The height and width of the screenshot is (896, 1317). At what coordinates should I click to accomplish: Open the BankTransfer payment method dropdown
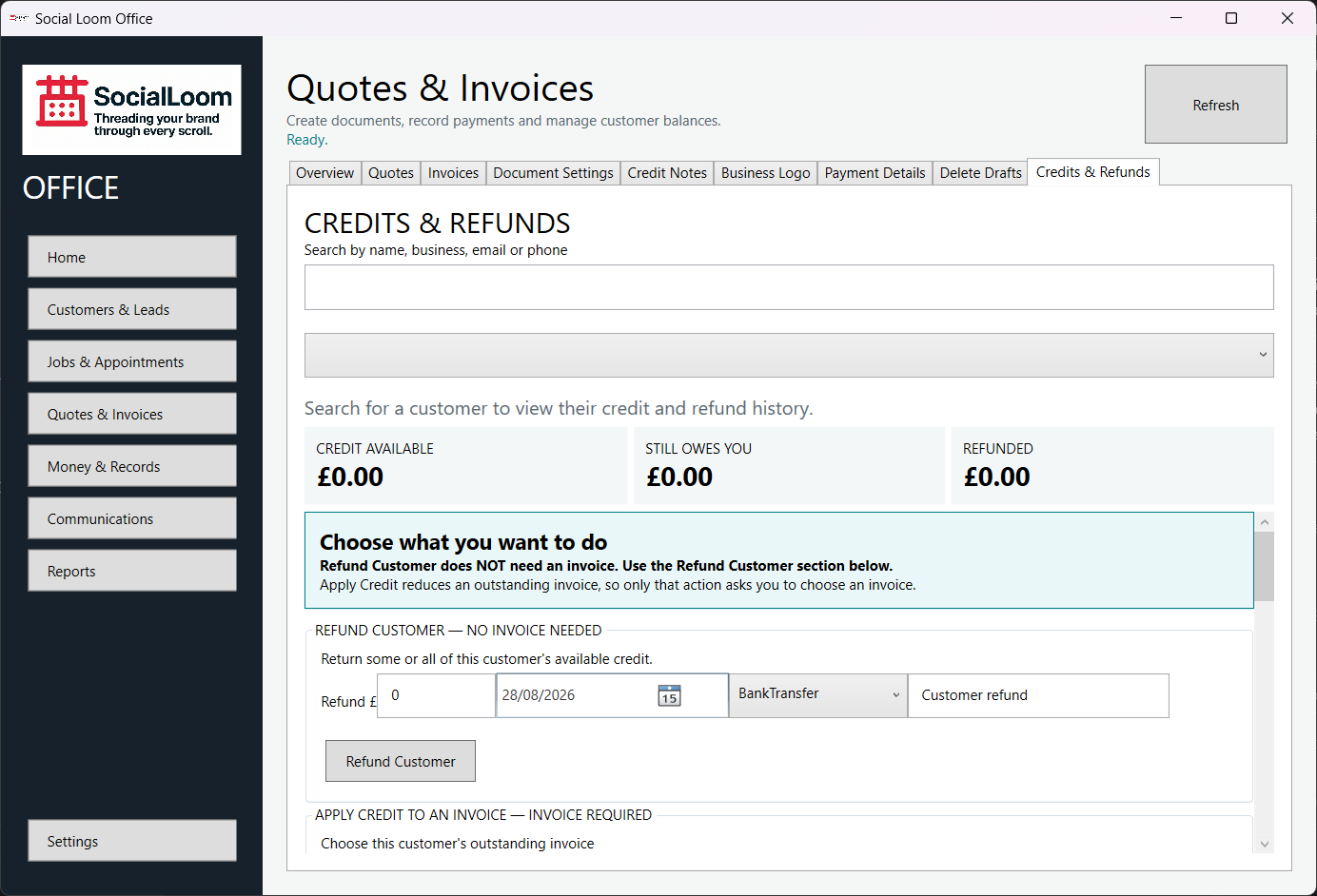point(817,695)
